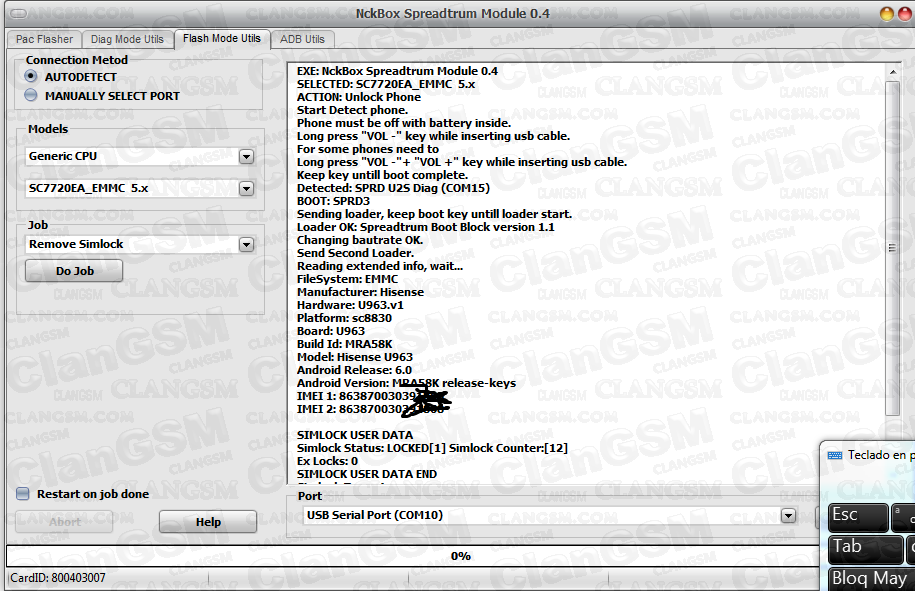Viewport: 915px width, 591px height.
Task: Expand the Remove Simlock job dropdown
Action: click(247, 244)
